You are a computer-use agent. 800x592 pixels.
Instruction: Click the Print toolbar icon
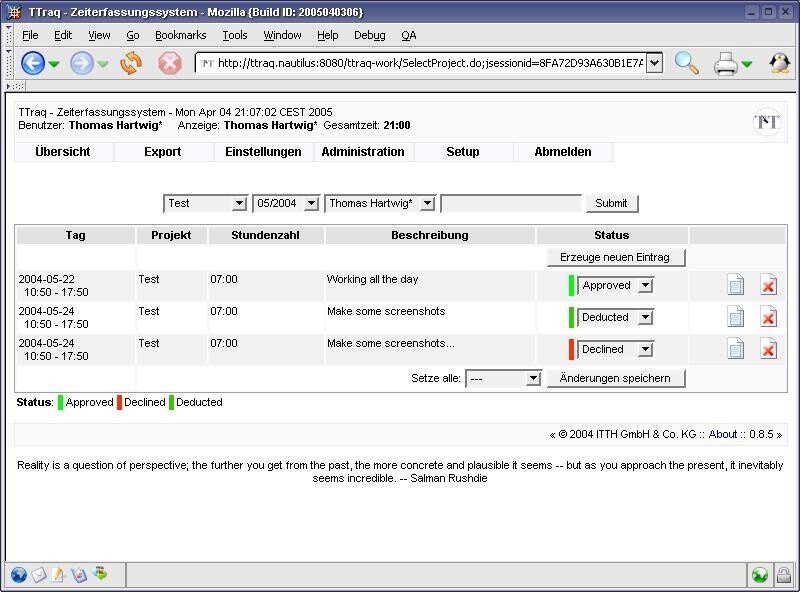[726, 64]
